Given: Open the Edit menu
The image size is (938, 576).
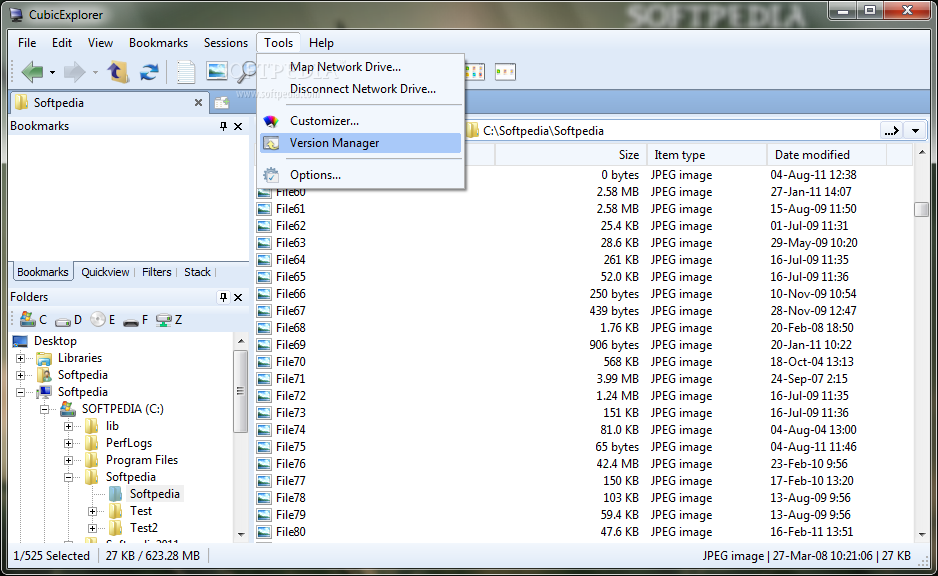Looking at the screenshot, I should 62,43.
